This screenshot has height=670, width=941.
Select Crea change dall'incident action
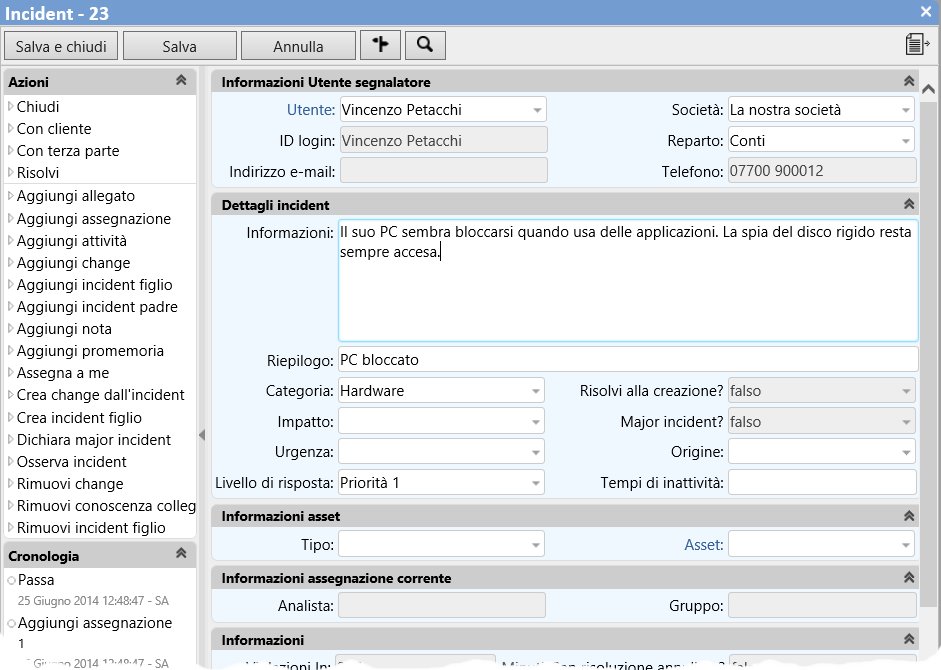tap(101, 395)
